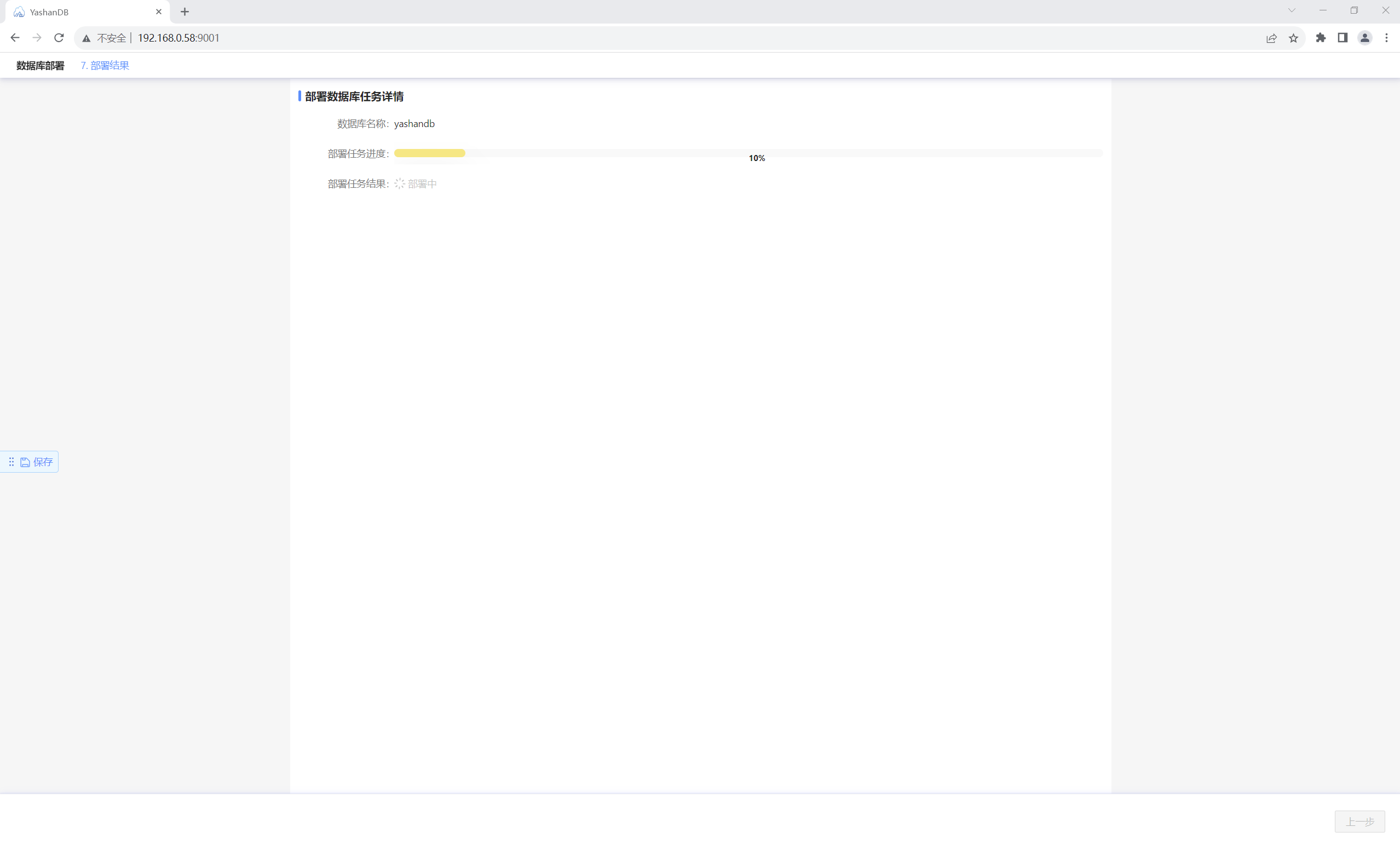Click the drag handle beside 保存

coord(11,462)
